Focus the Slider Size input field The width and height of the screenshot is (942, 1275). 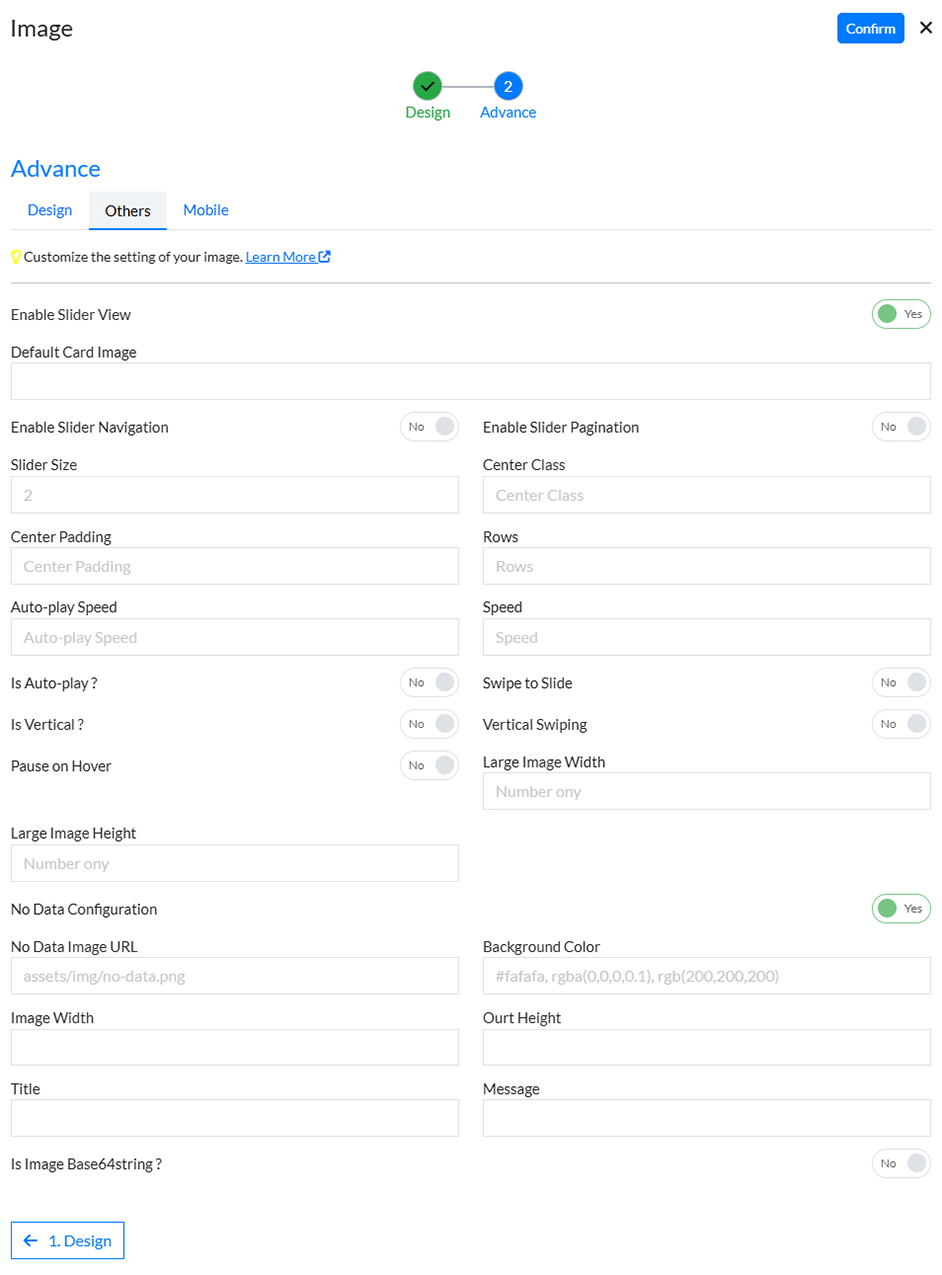point(234,495)
